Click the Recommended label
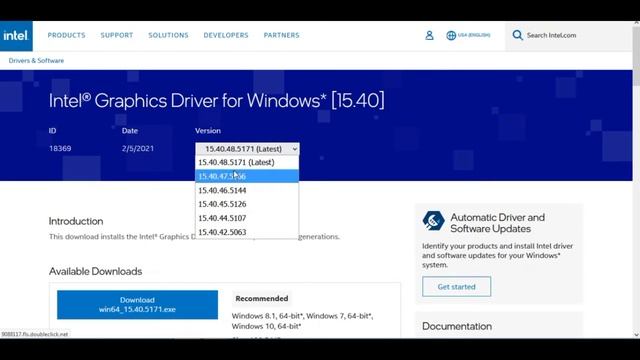The image size is (640, 360). pos(262,298)
